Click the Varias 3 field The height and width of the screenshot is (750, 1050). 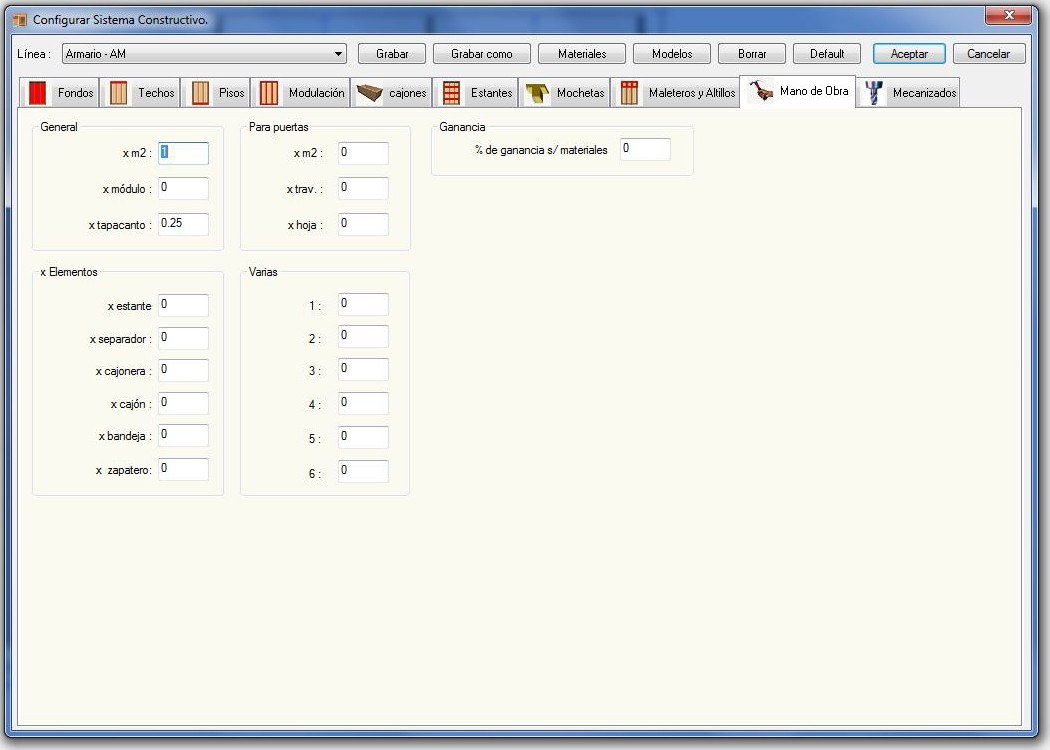363,369
